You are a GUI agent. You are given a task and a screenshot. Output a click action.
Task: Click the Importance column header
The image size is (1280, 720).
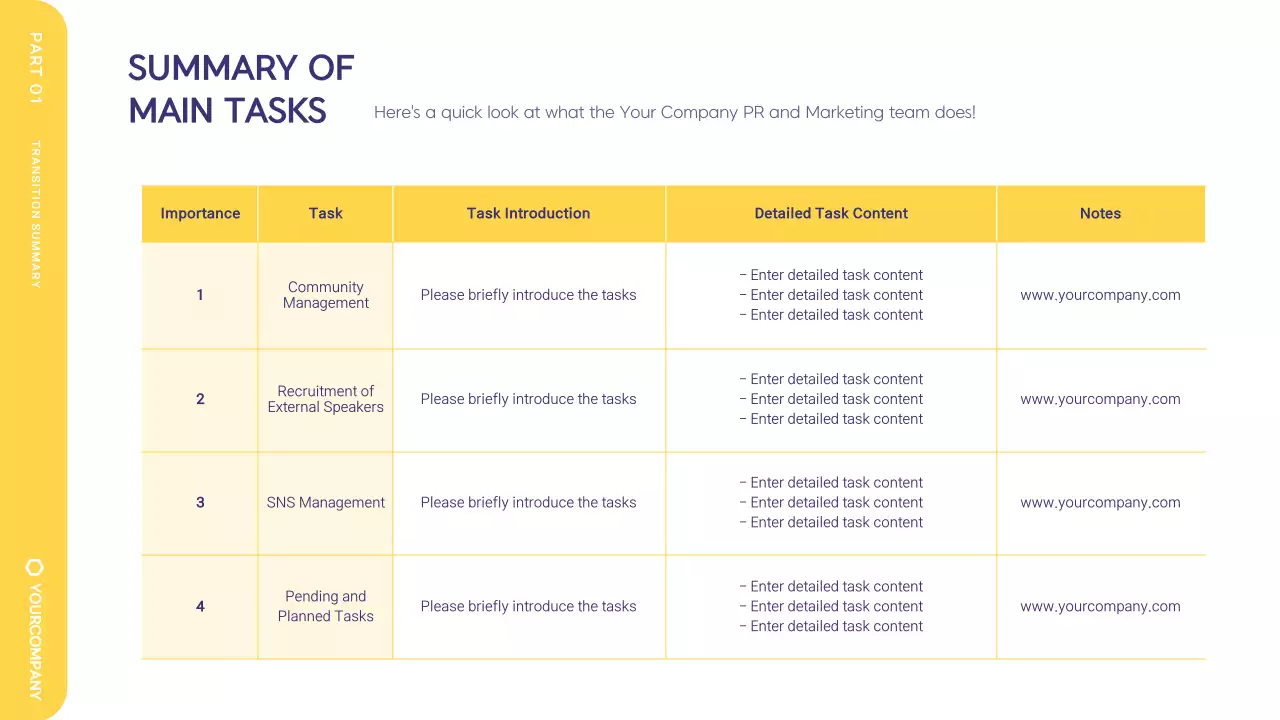point(200,213)
